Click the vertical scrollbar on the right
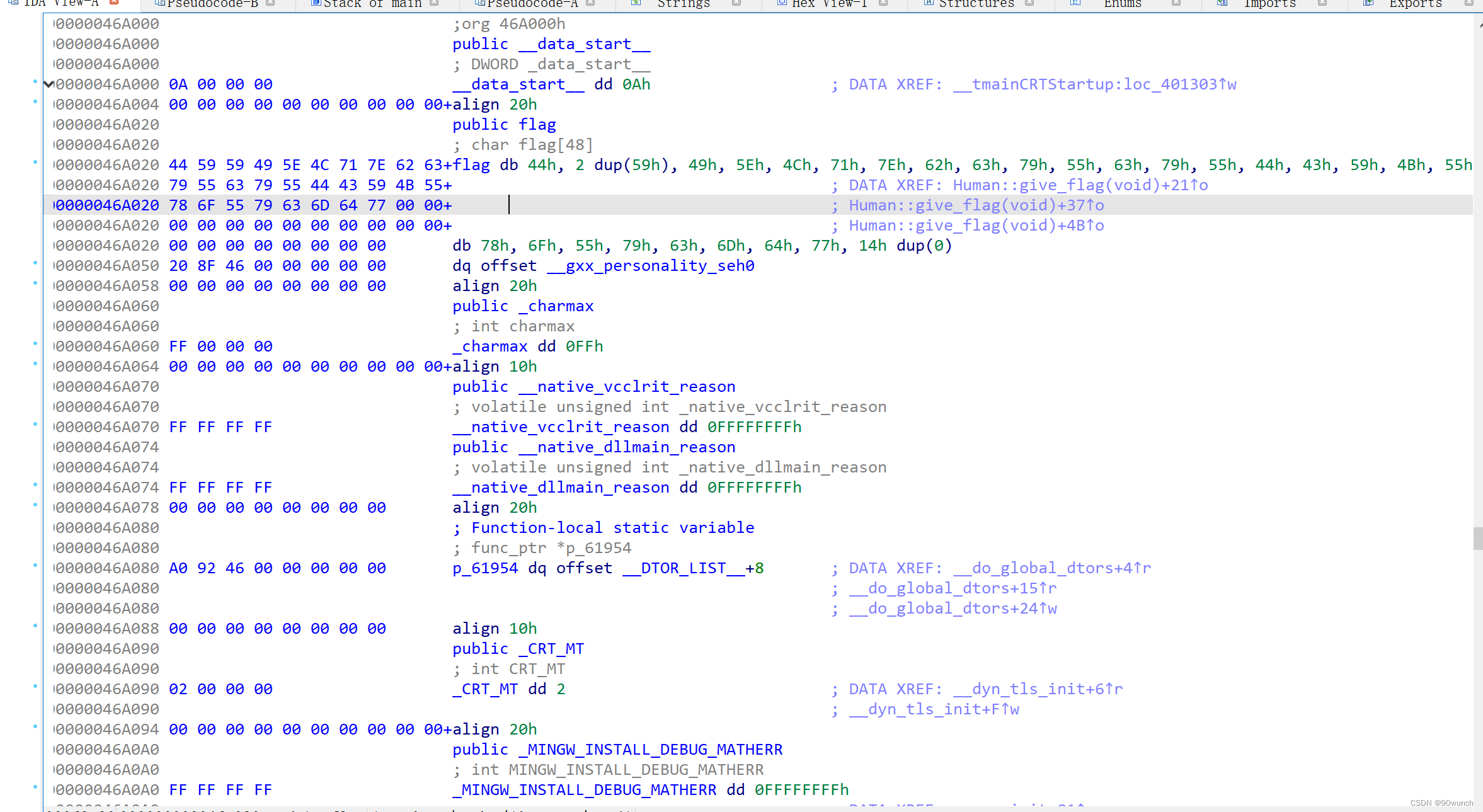Image resolution: width=1483 pixels, height=812 pixels. click(1479, 539)
